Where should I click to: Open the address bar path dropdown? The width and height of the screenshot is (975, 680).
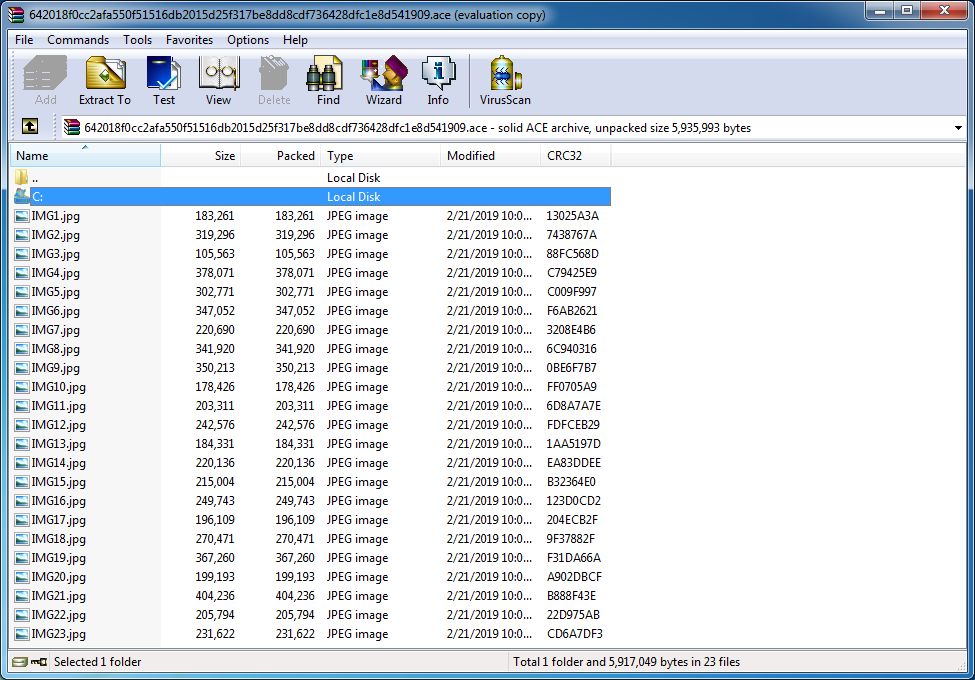pyautogui.click(x=958, y=128)
